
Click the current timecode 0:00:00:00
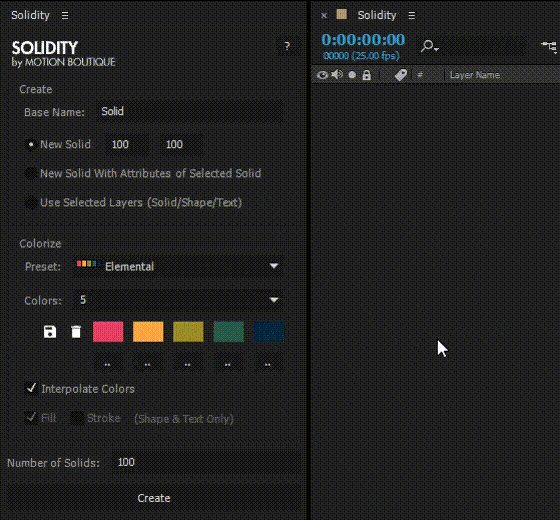click(x=363, y=40)
